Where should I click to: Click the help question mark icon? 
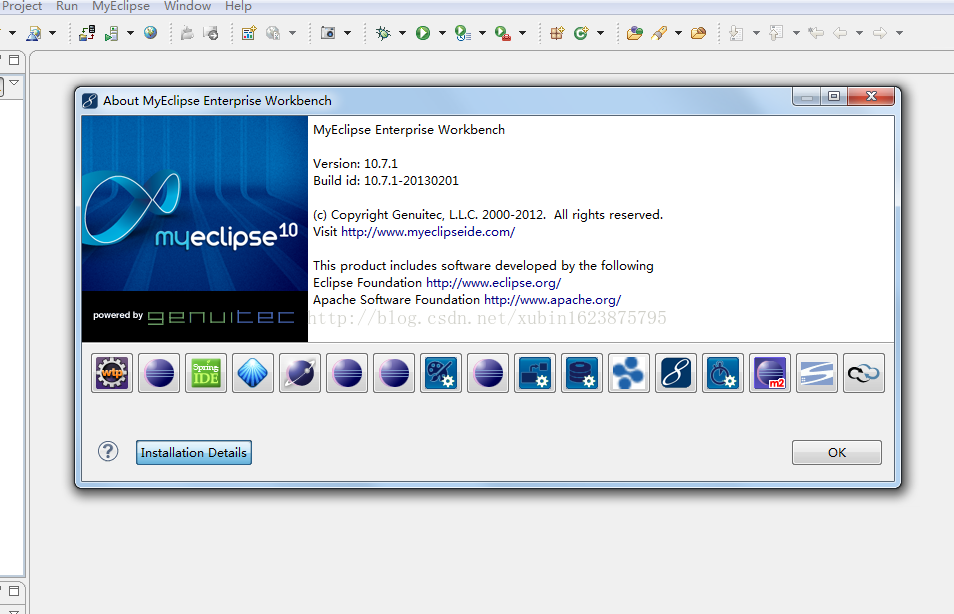point(108,452)
